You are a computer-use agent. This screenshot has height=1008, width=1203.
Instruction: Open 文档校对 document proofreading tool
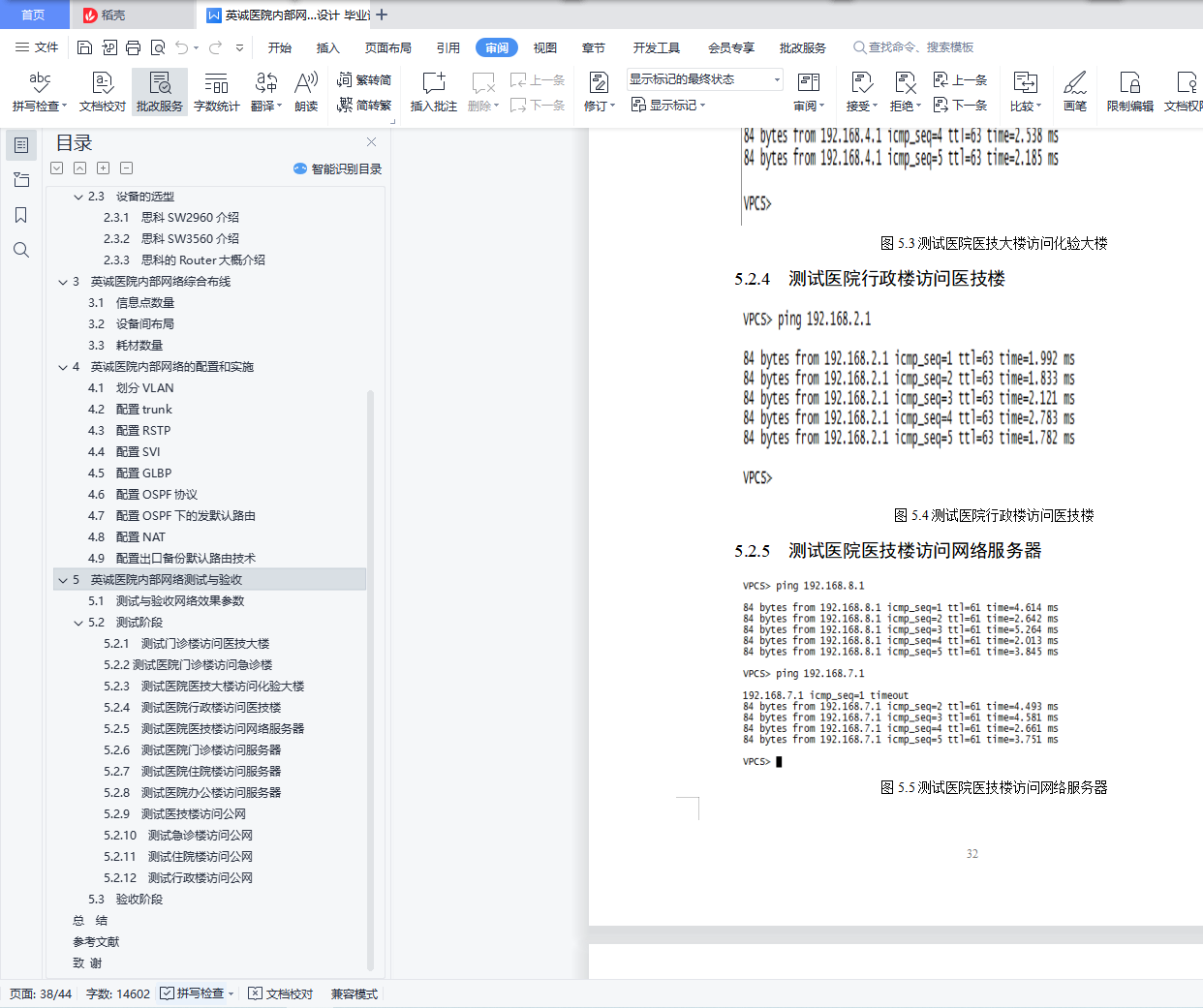(x=103, y=92)
